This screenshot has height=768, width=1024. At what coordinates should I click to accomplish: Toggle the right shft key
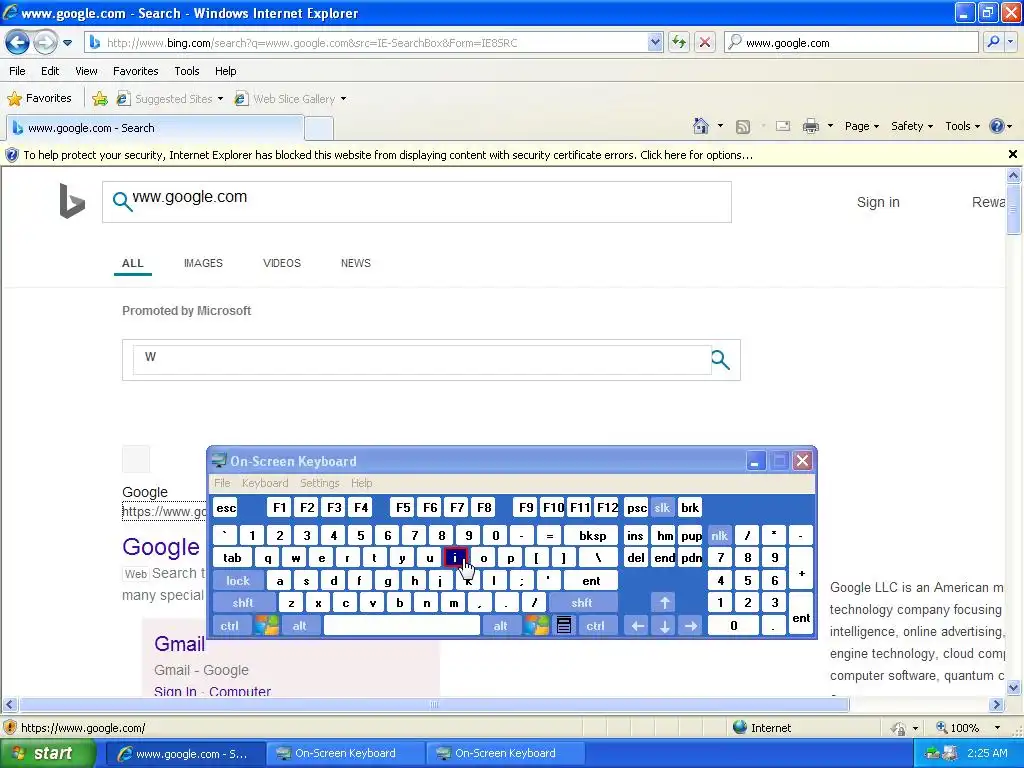tap(581, 603)
